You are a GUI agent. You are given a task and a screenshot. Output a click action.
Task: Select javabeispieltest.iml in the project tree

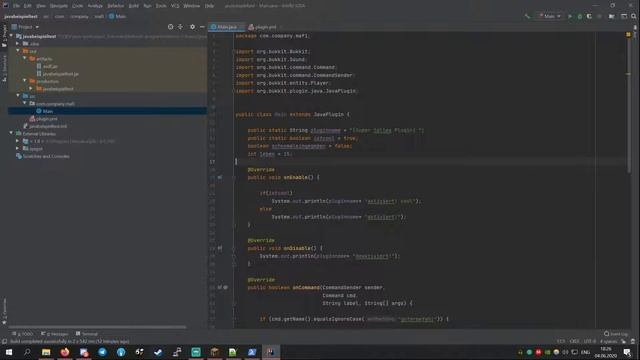(x=45, y=126)
